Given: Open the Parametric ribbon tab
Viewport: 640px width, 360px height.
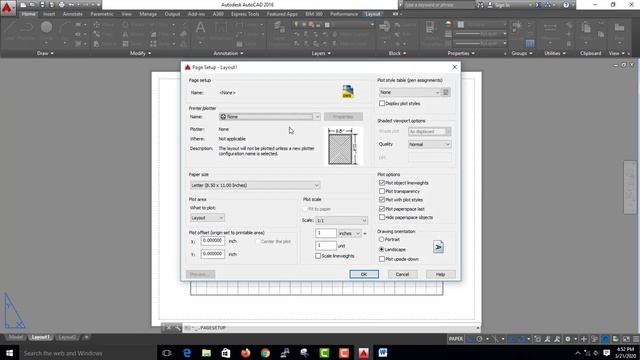Looking at the screenshot, I should [x=102, y=14].
